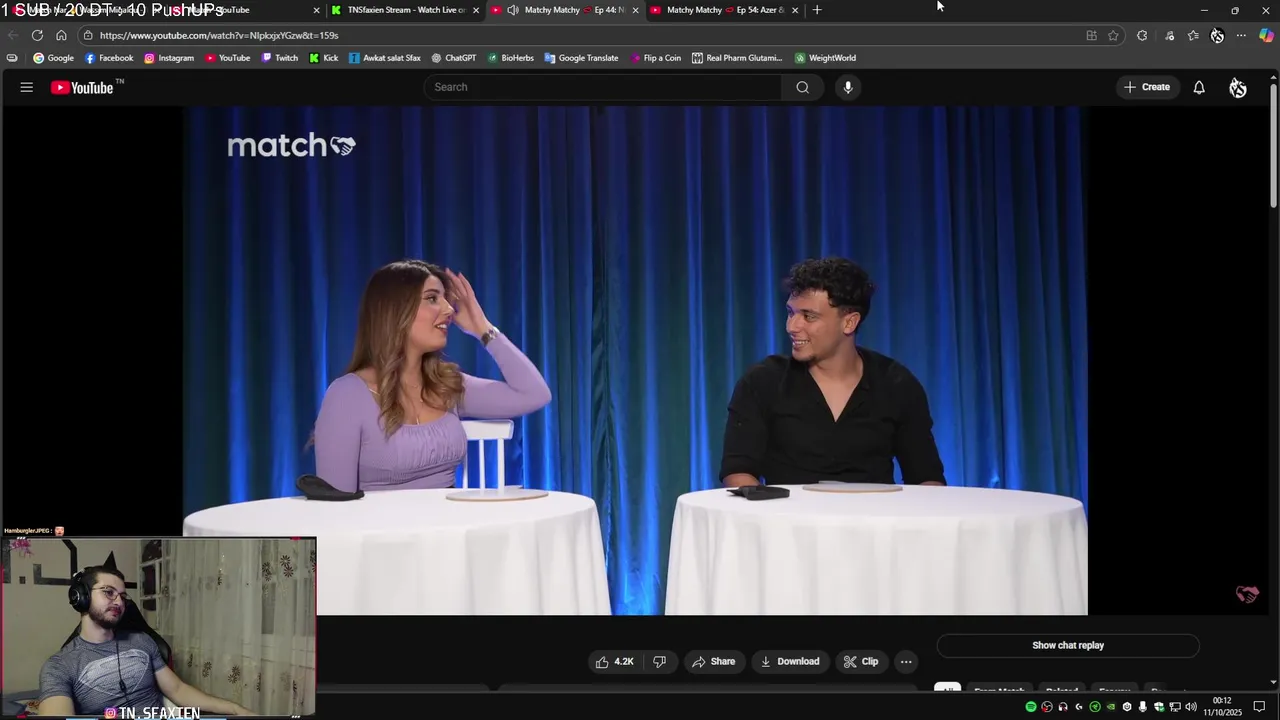Open the clock showing 00:12

pyautogui.click(x=1222, y=706)
